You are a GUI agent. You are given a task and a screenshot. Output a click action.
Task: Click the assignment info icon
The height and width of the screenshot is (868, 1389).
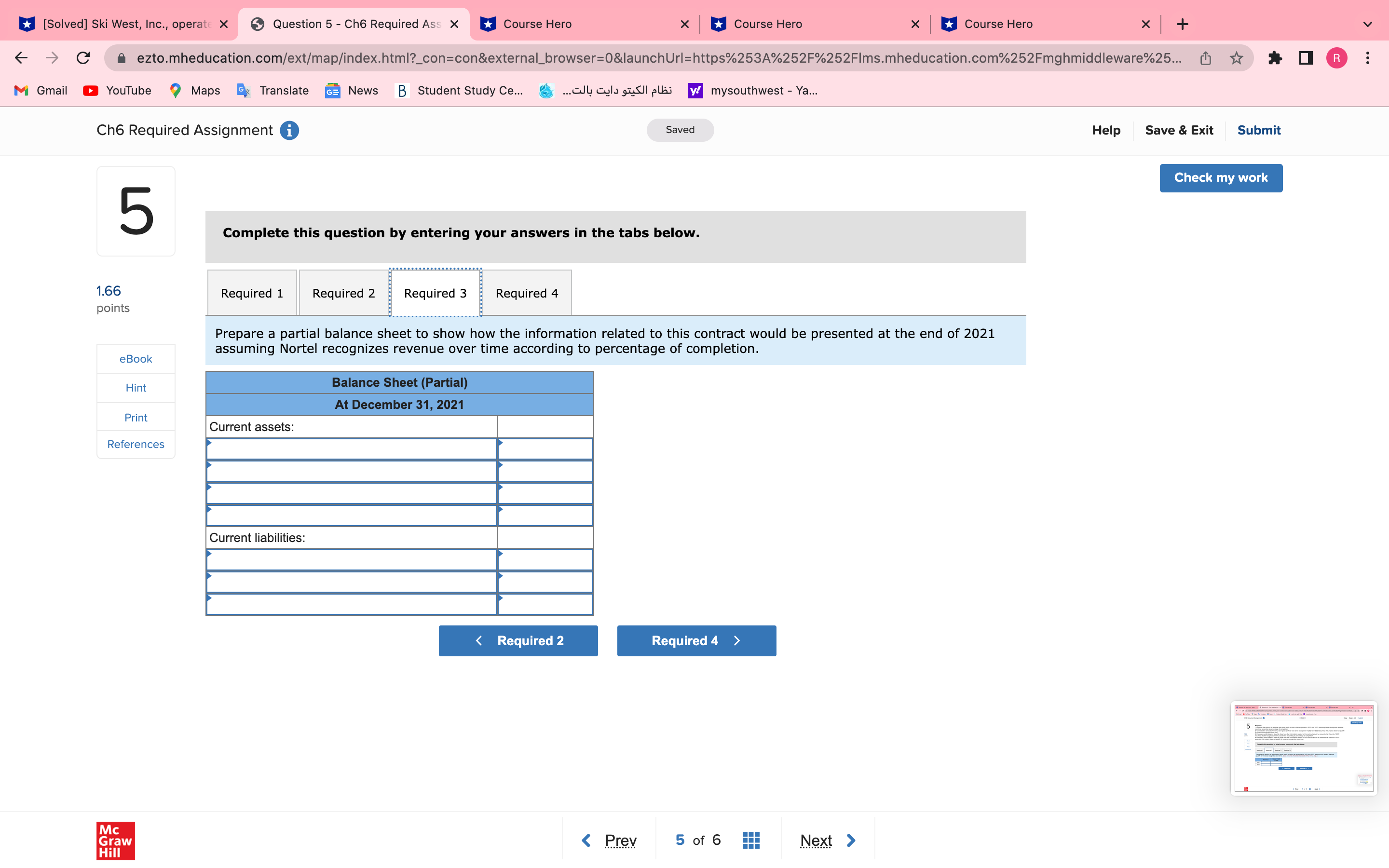[289, 130]
